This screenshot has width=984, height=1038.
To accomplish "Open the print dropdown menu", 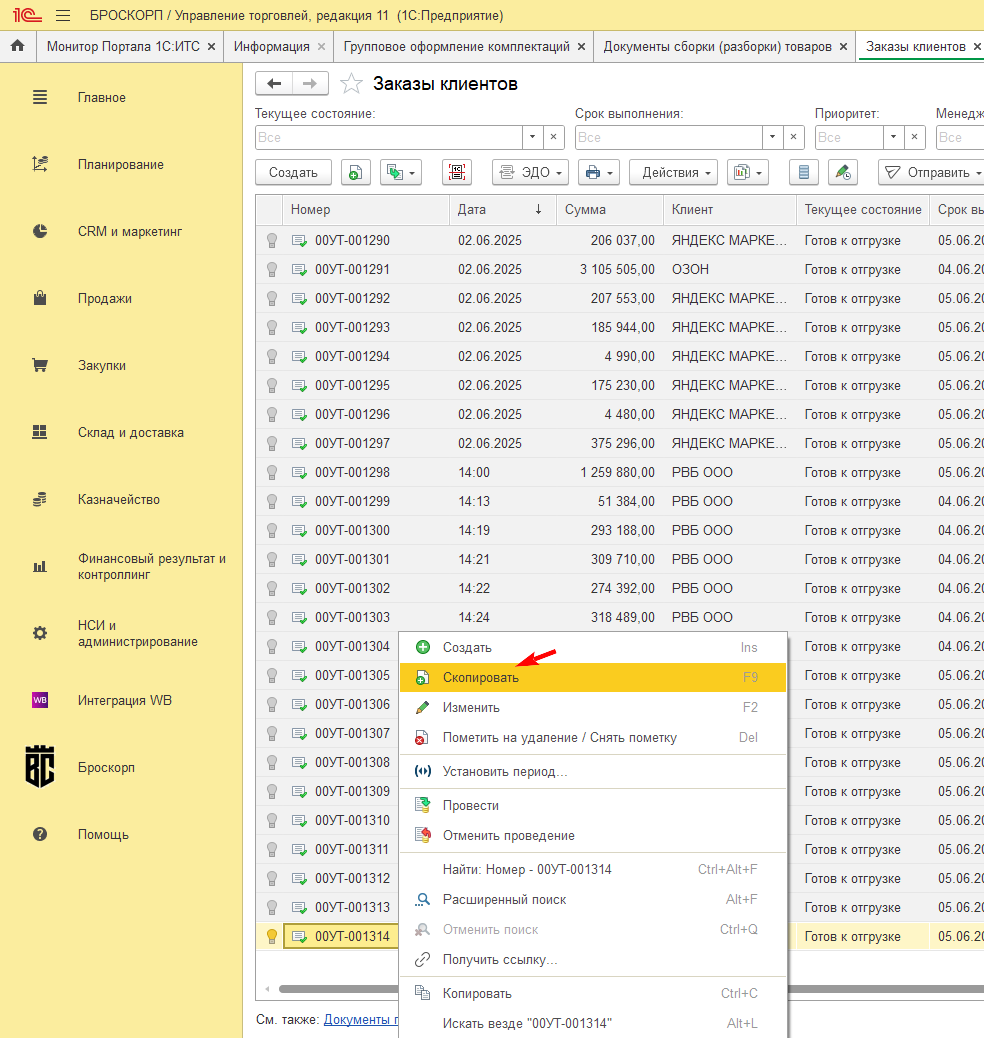I will click(x=599, y=172).
